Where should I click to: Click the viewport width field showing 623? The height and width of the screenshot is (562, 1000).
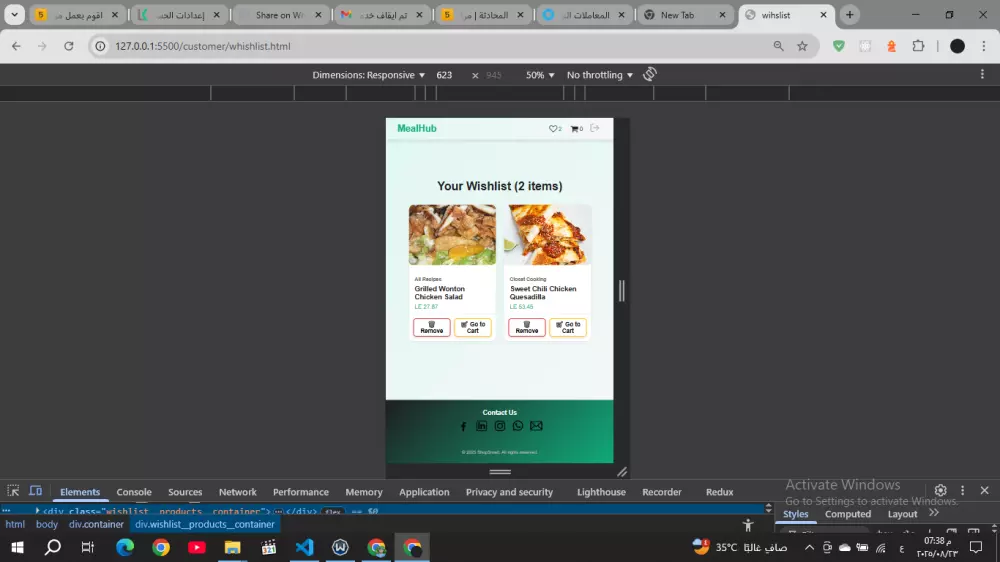(x=445, y=75)
